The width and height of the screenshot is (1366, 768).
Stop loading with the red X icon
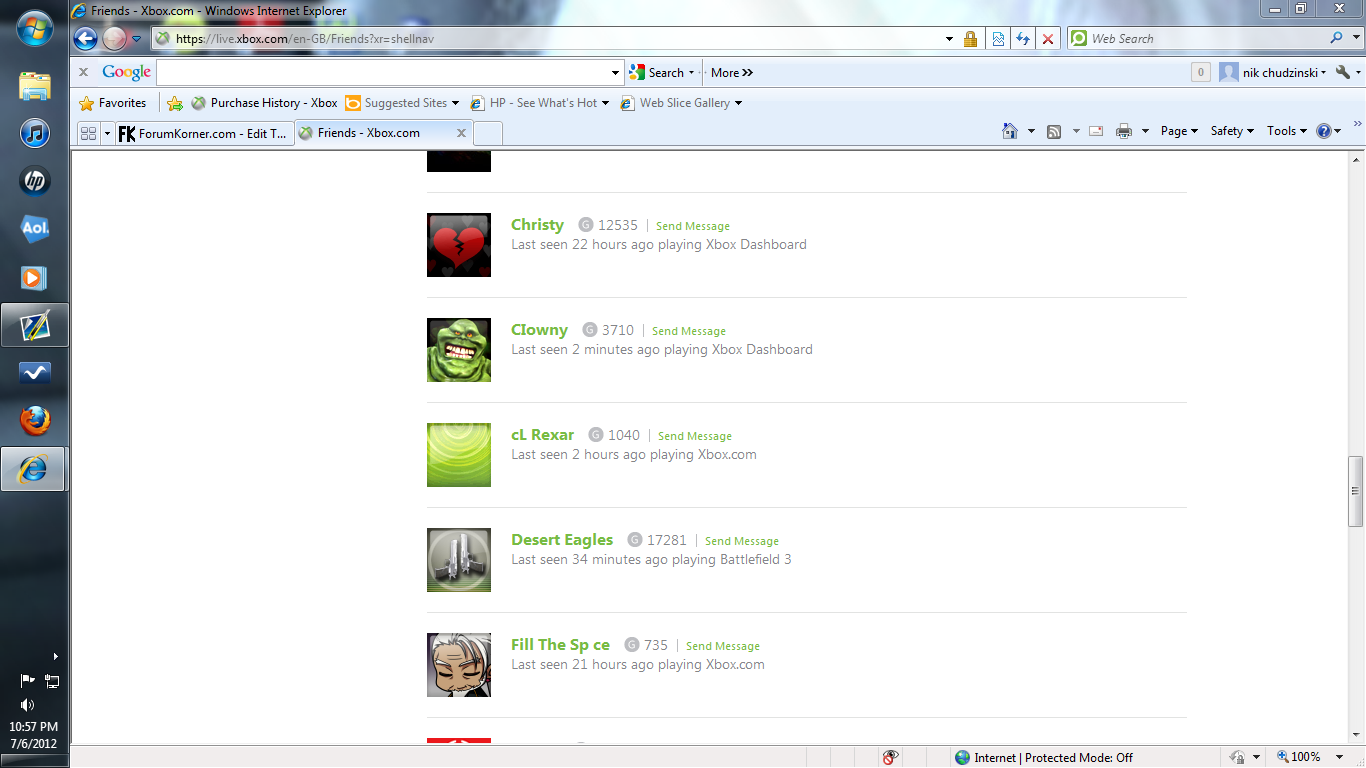click(x=1047, y=39)
